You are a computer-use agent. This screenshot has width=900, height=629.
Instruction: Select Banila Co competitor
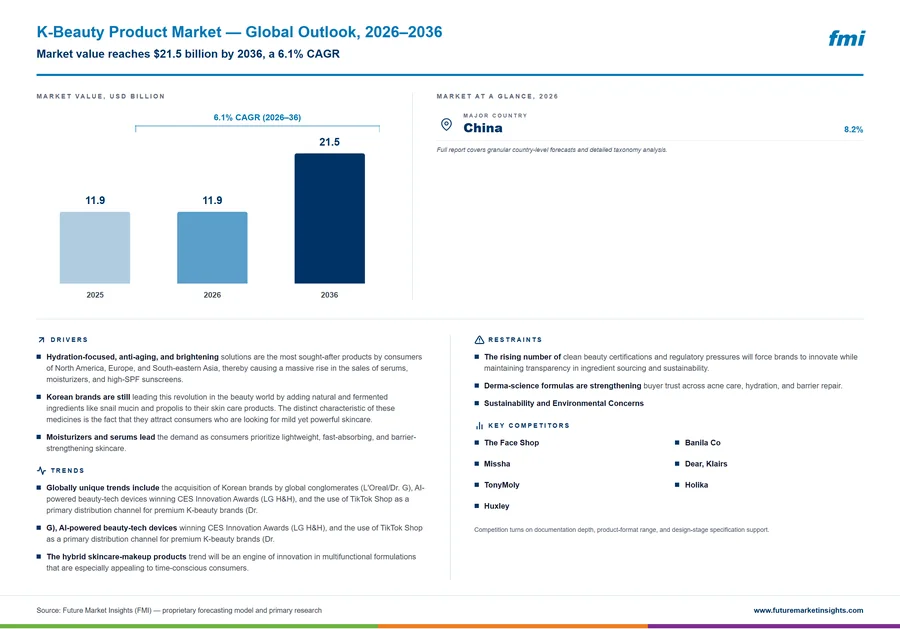(703, 443)
